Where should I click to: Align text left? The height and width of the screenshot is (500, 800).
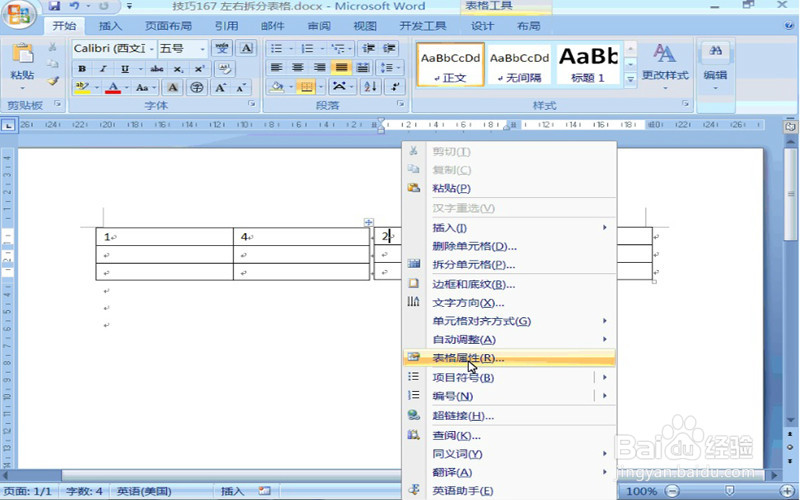[x=276, y=67]
